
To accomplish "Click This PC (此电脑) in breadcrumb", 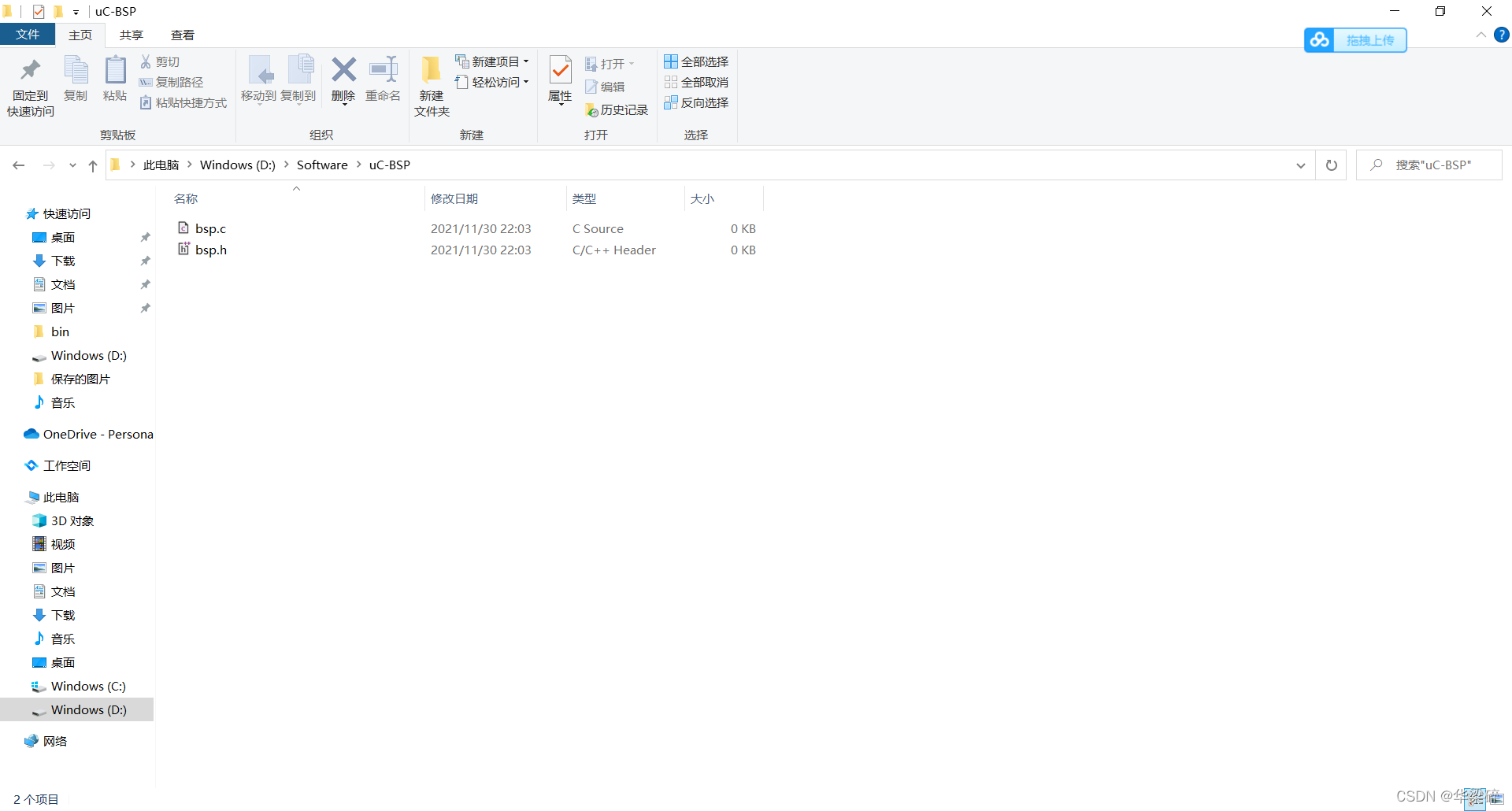I will (x=161, y=165).
